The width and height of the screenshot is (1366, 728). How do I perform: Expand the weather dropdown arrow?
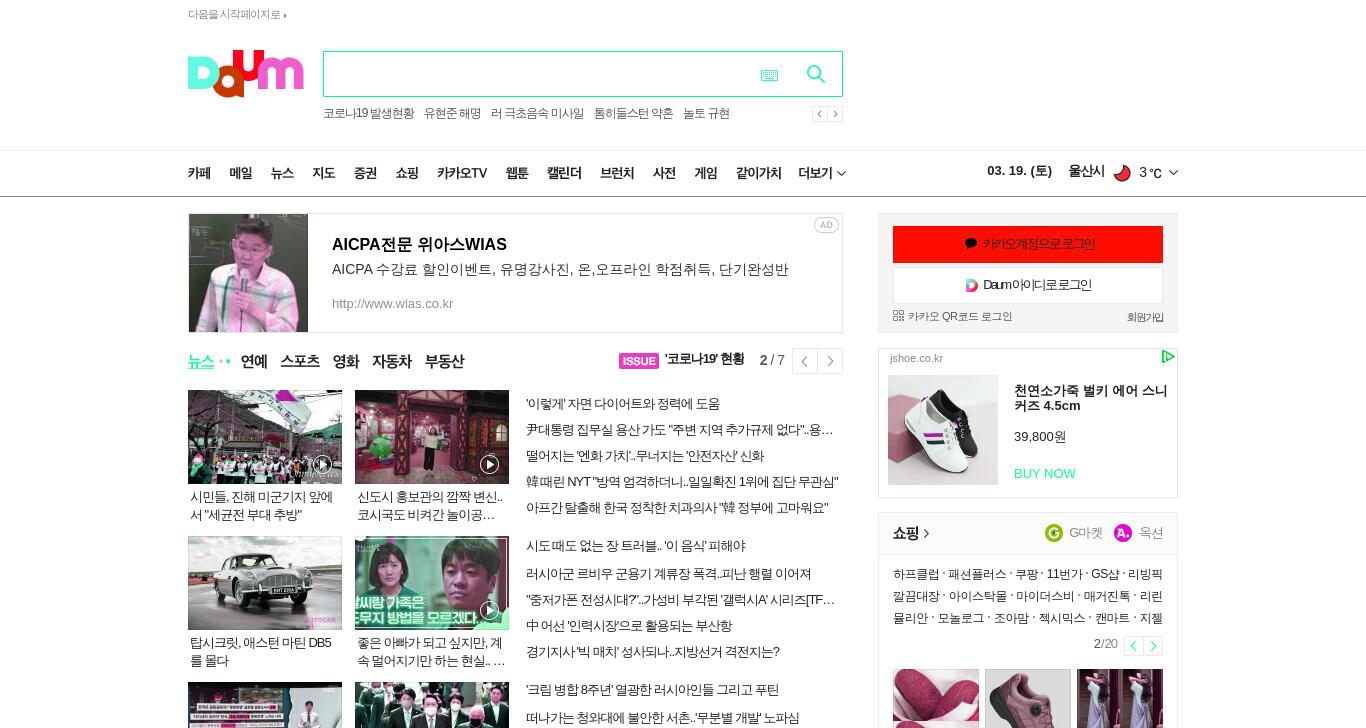tap(1173, 173)
